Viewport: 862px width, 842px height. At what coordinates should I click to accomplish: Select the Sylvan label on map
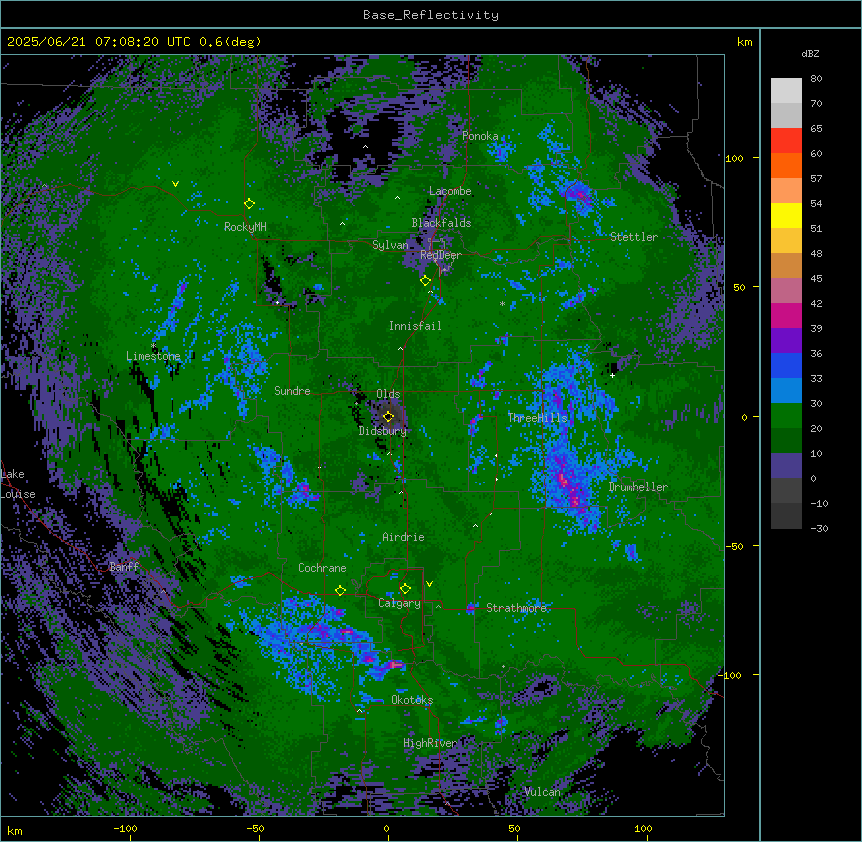(390, 245)
